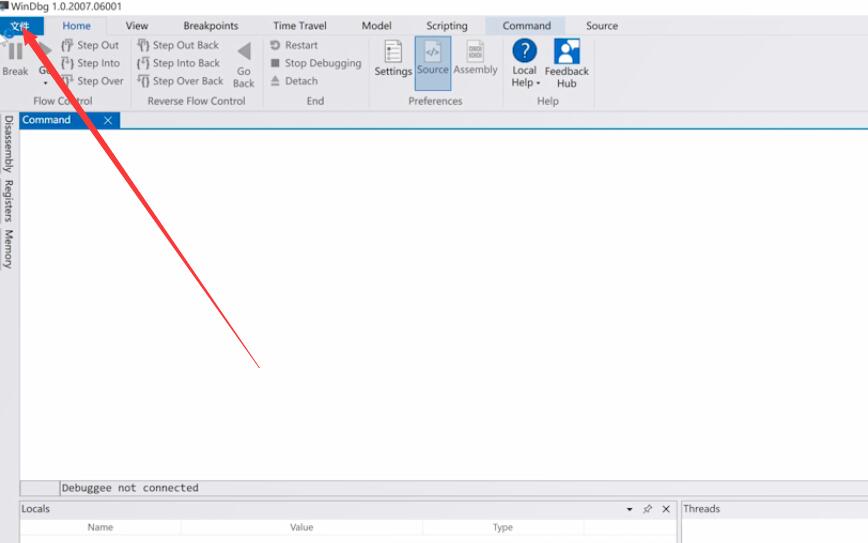
Task: Click the Detach button
Action: pyautogui.click(x=294, y=81)
